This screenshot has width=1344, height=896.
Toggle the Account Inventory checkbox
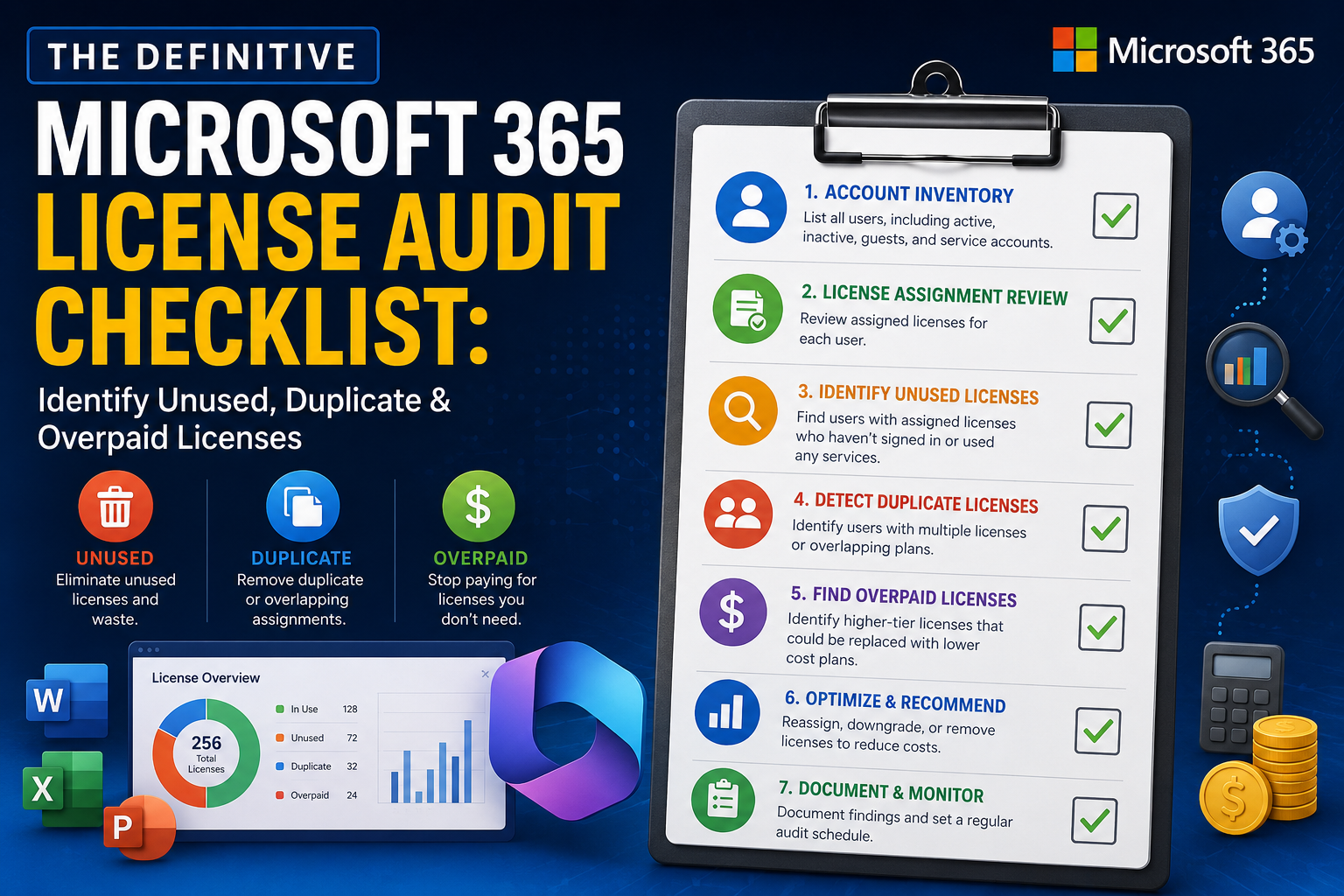point(1116,216)
